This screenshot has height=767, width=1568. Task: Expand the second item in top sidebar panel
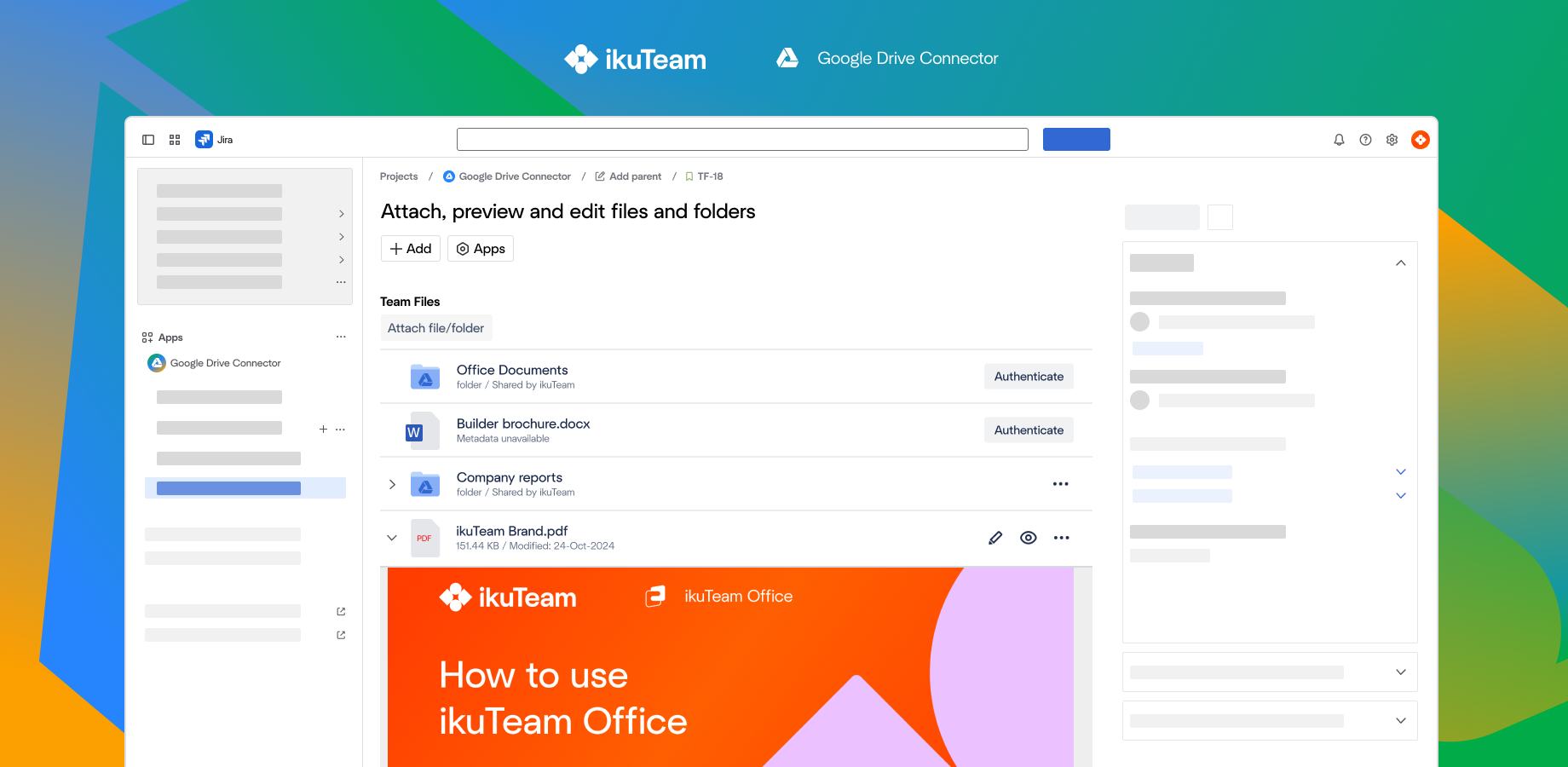(341, 214)
